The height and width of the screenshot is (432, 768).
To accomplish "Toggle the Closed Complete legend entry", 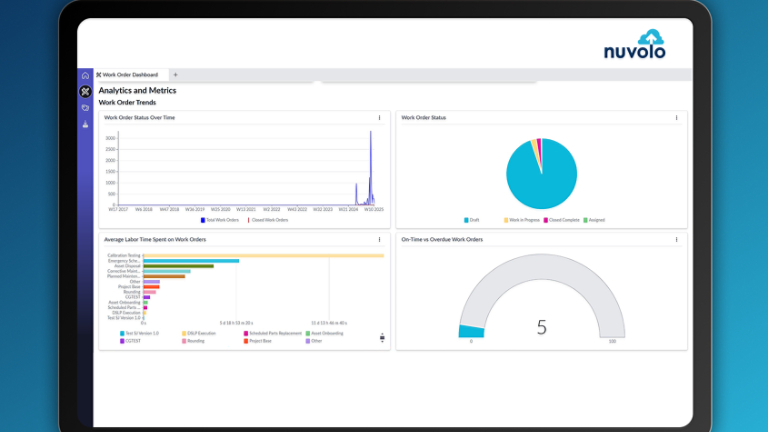I will tap(561, 220).
